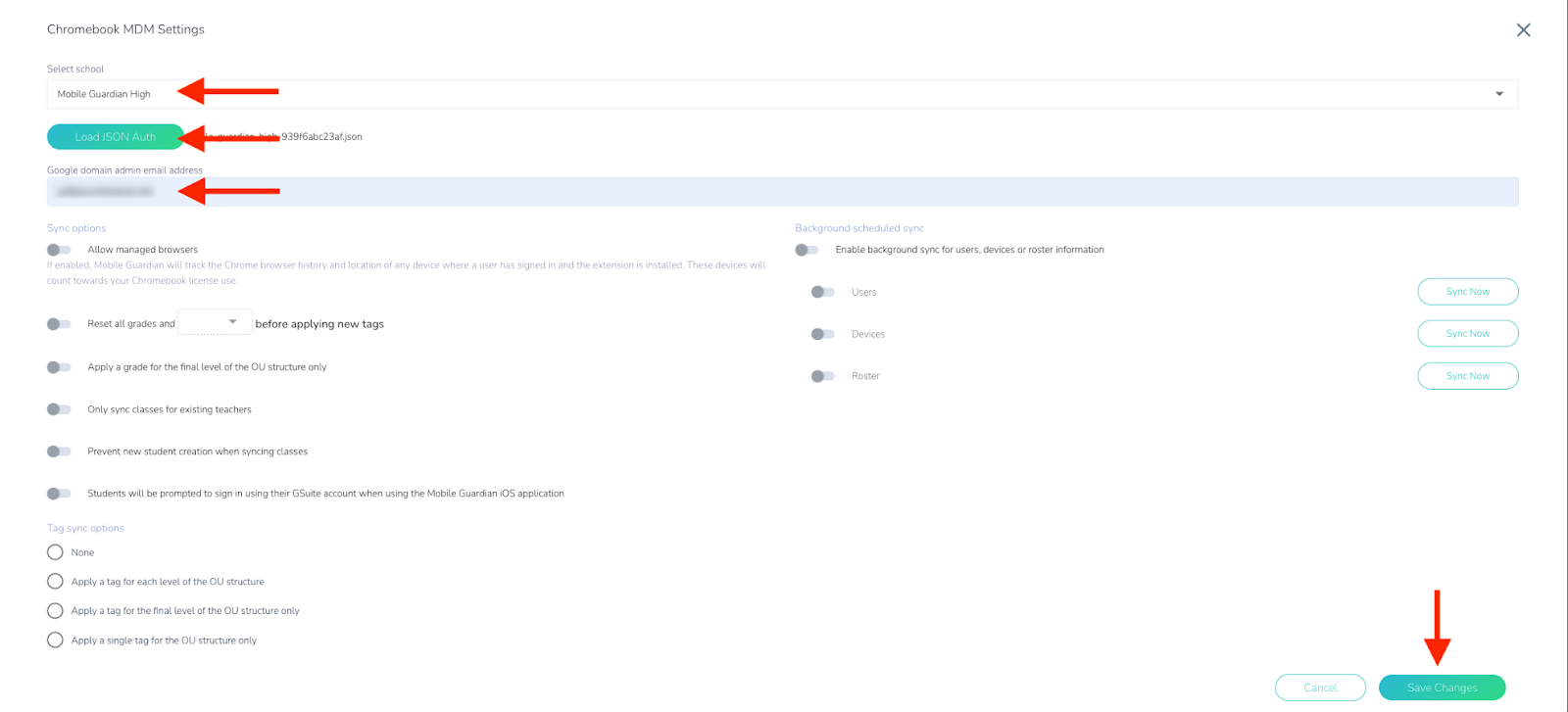Enable the Reset all grades toggle
Image resolution: width=1568 pixels, height=712 pixels.
[59, 324]
